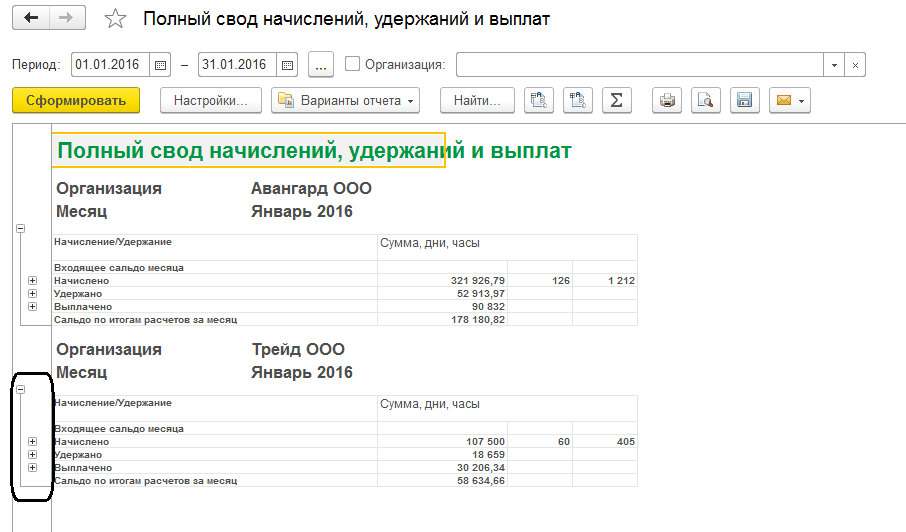Open the Организация dropdown list

click(835, 65)
